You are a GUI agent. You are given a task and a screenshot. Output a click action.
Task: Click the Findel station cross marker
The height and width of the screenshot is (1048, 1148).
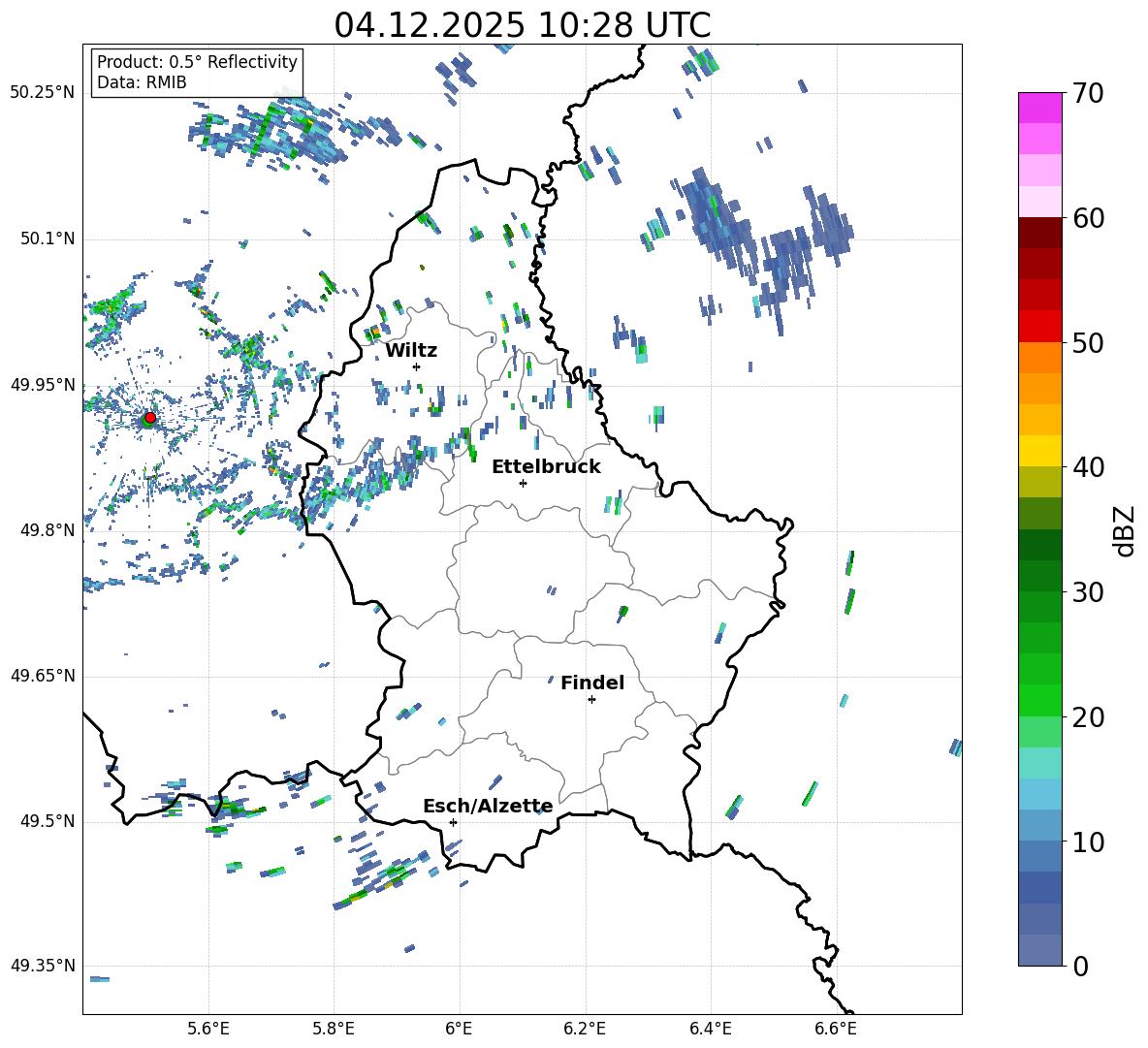coord(591,699)
